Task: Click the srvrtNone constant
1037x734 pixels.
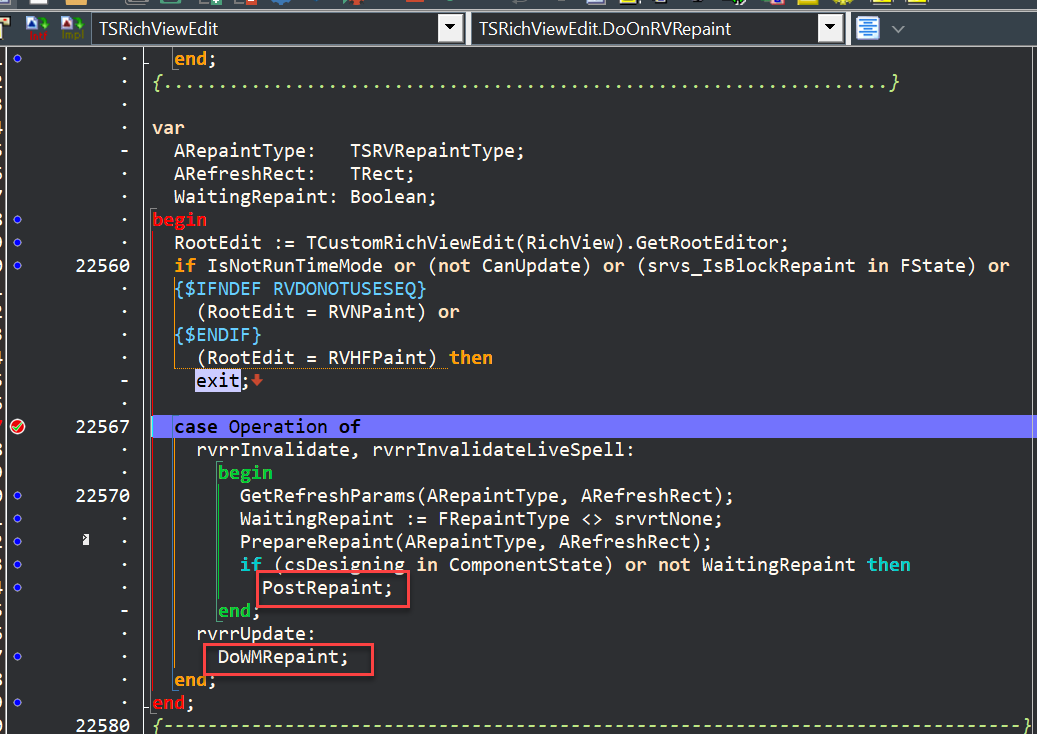Action: coord(663,518)
